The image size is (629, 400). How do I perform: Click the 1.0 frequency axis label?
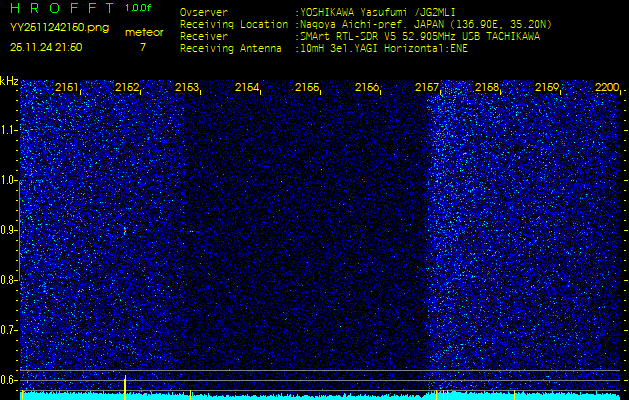click(x=8, y=180)
